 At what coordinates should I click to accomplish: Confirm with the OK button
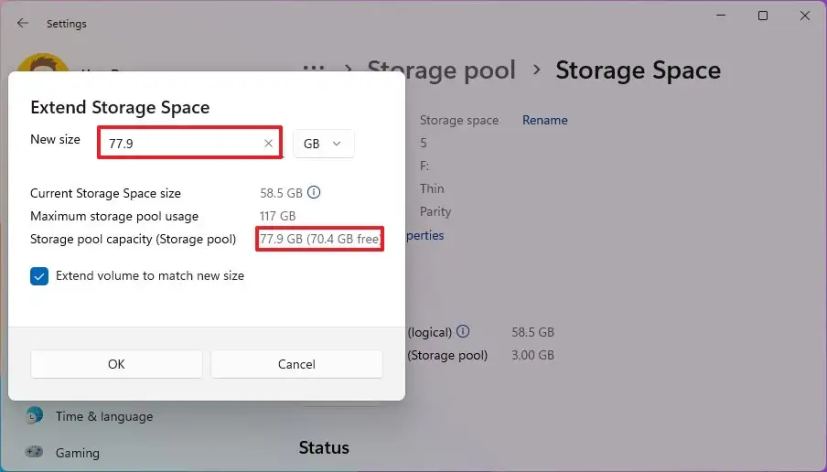coord(116,364)
